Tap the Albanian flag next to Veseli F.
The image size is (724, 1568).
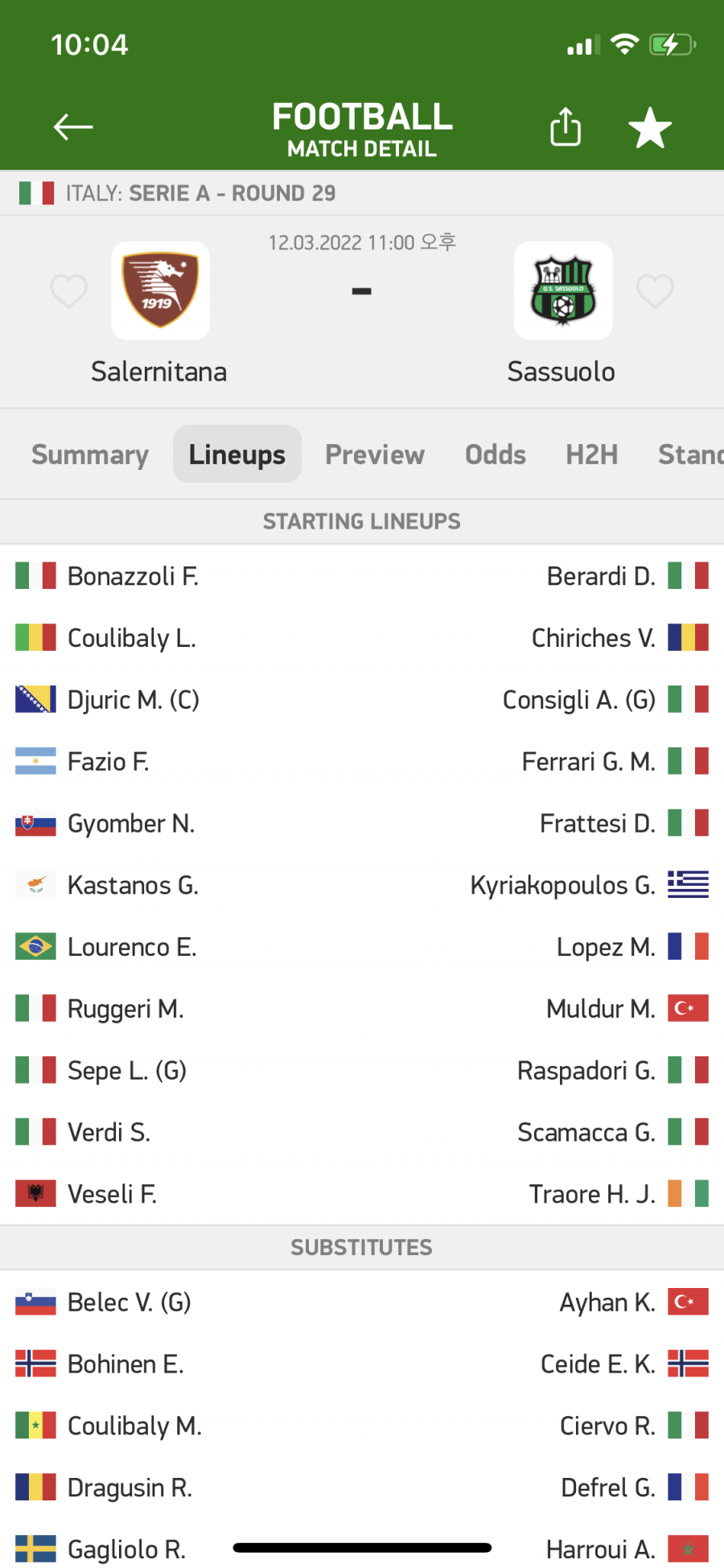35,1194
